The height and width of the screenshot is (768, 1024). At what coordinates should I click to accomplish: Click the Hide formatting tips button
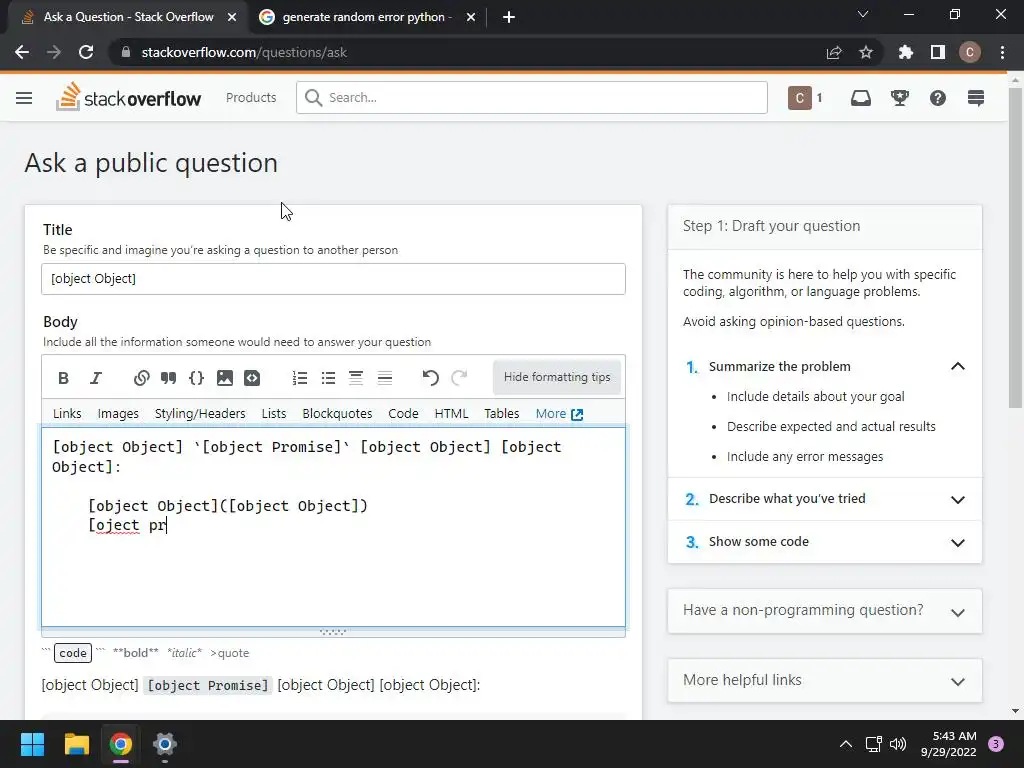[556, 377]
